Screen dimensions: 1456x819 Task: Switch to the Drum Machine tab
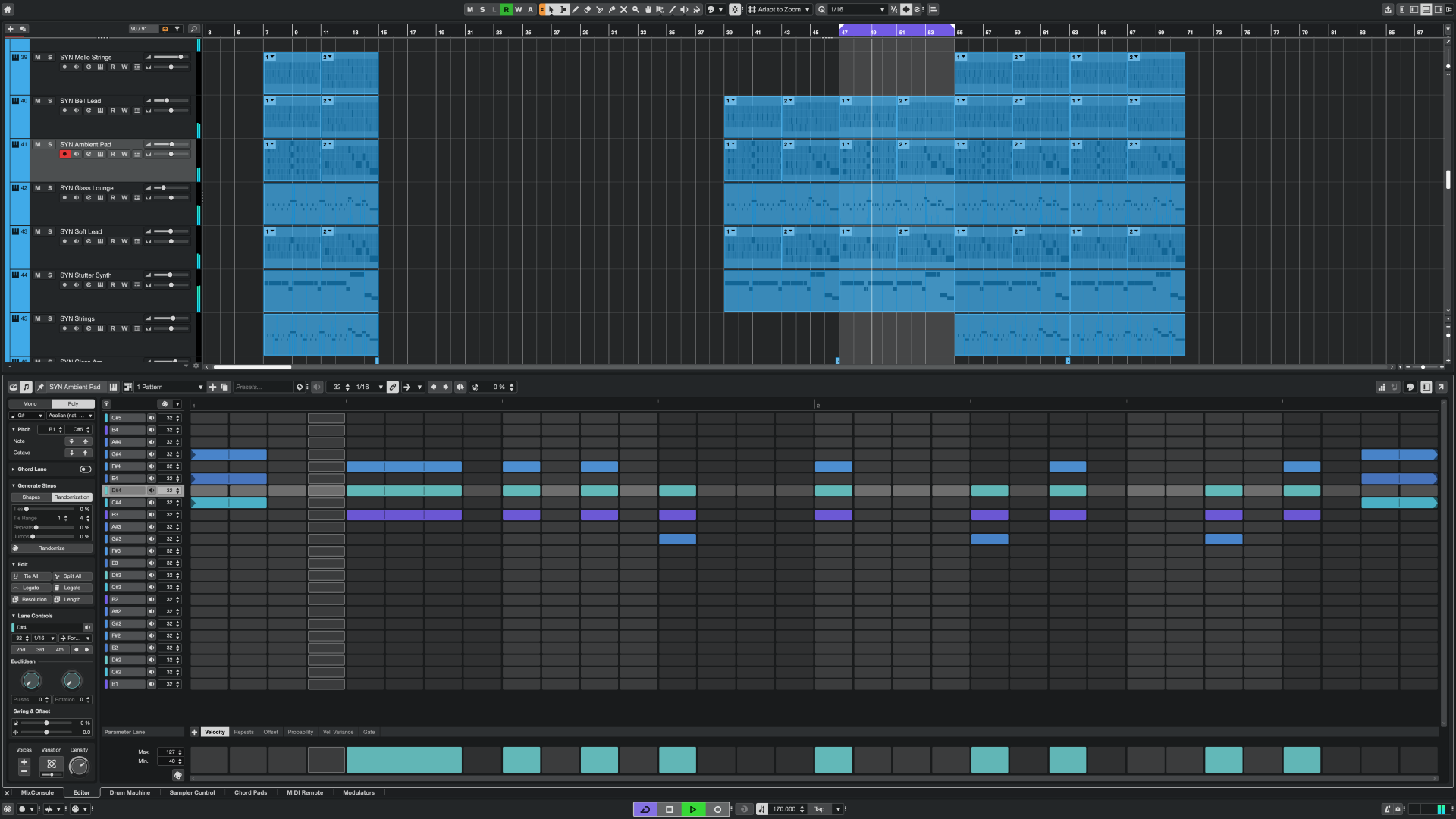click(x=130, y=792)
